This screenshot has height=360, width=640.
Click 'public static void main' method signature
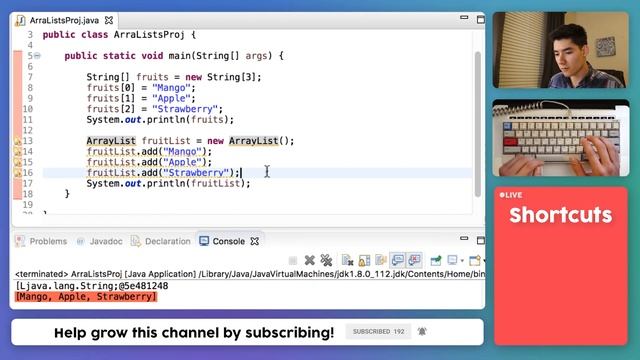pos(173,56)
